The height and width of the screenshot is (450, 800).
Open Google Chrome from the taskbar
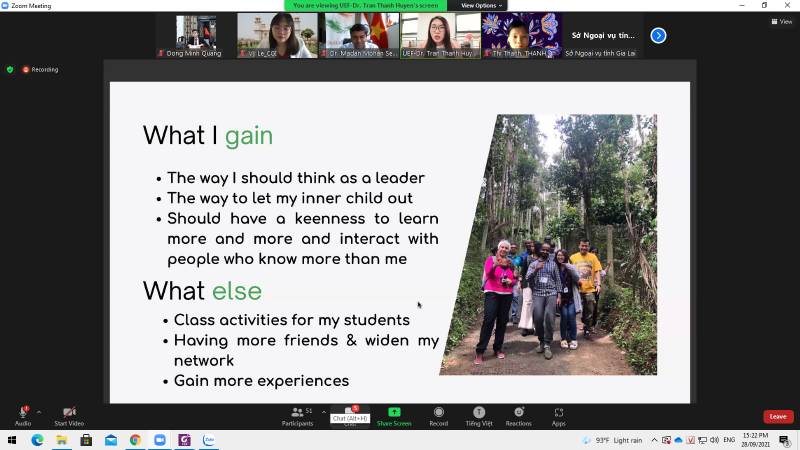tap(135, 440)
